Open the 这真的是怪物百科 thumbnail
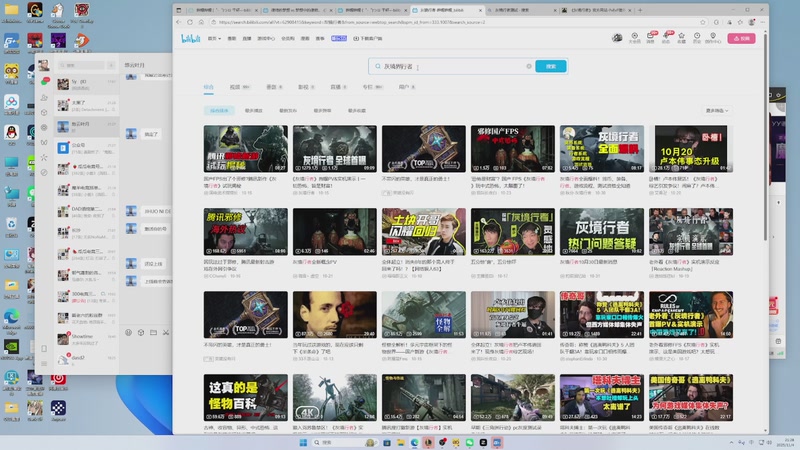This screenshot has height=450, width=800. (x=245, y=397)
